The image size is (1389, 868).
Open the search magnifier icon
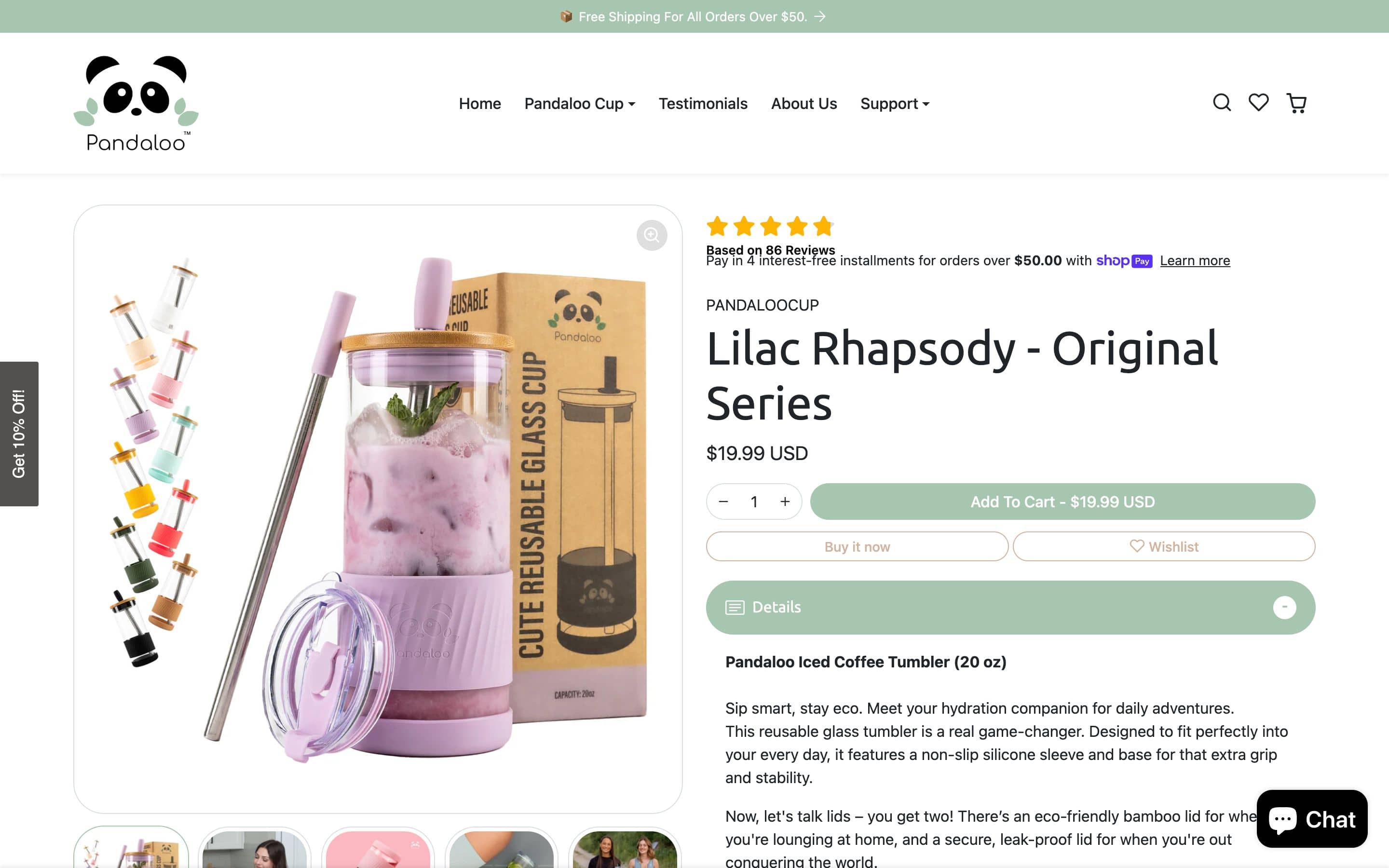pos(1221,103)
